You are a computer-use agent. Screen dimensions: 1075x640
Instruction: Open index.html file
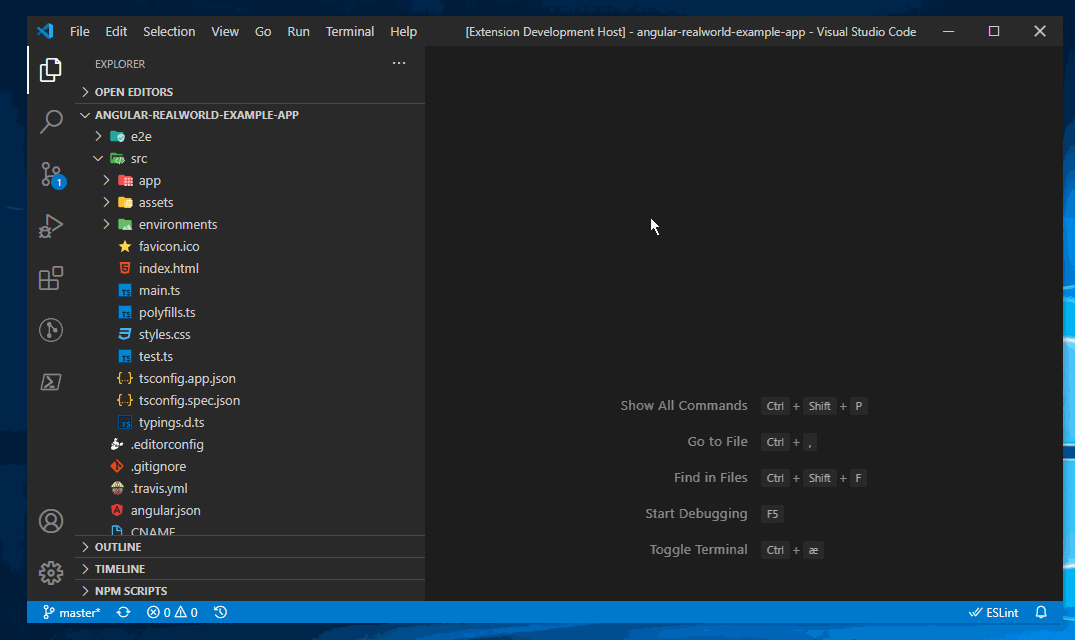pyautogui.click(x=250, y=269)
